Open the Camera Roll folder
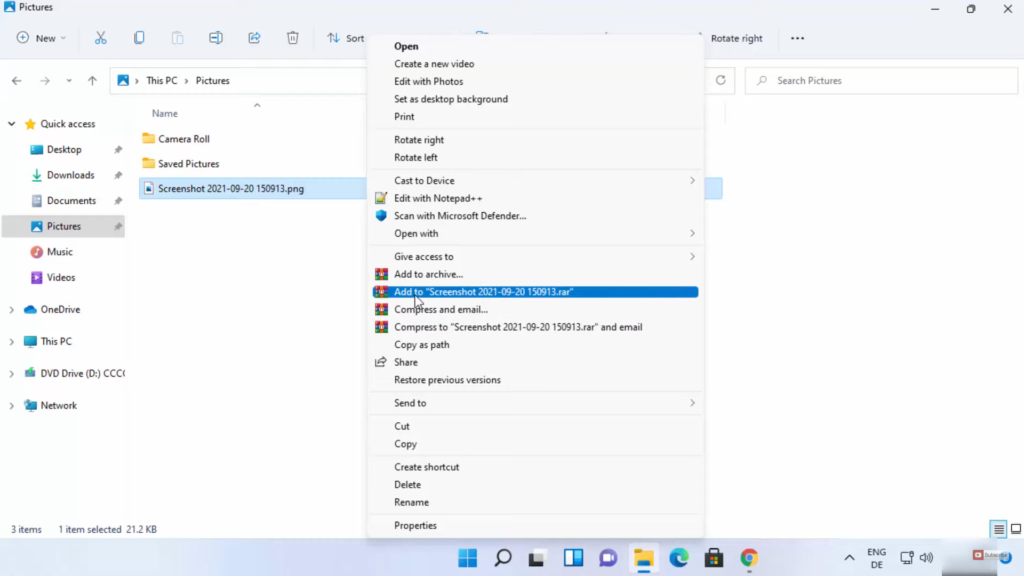1024x576 pixels. (183, 139)
